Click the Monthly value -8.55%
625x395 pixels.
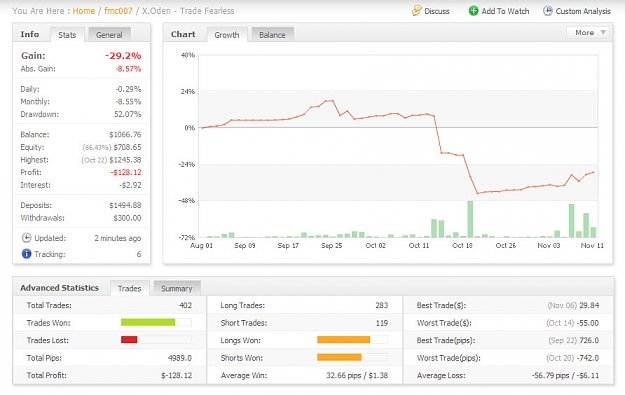click(x=128, y=102)
